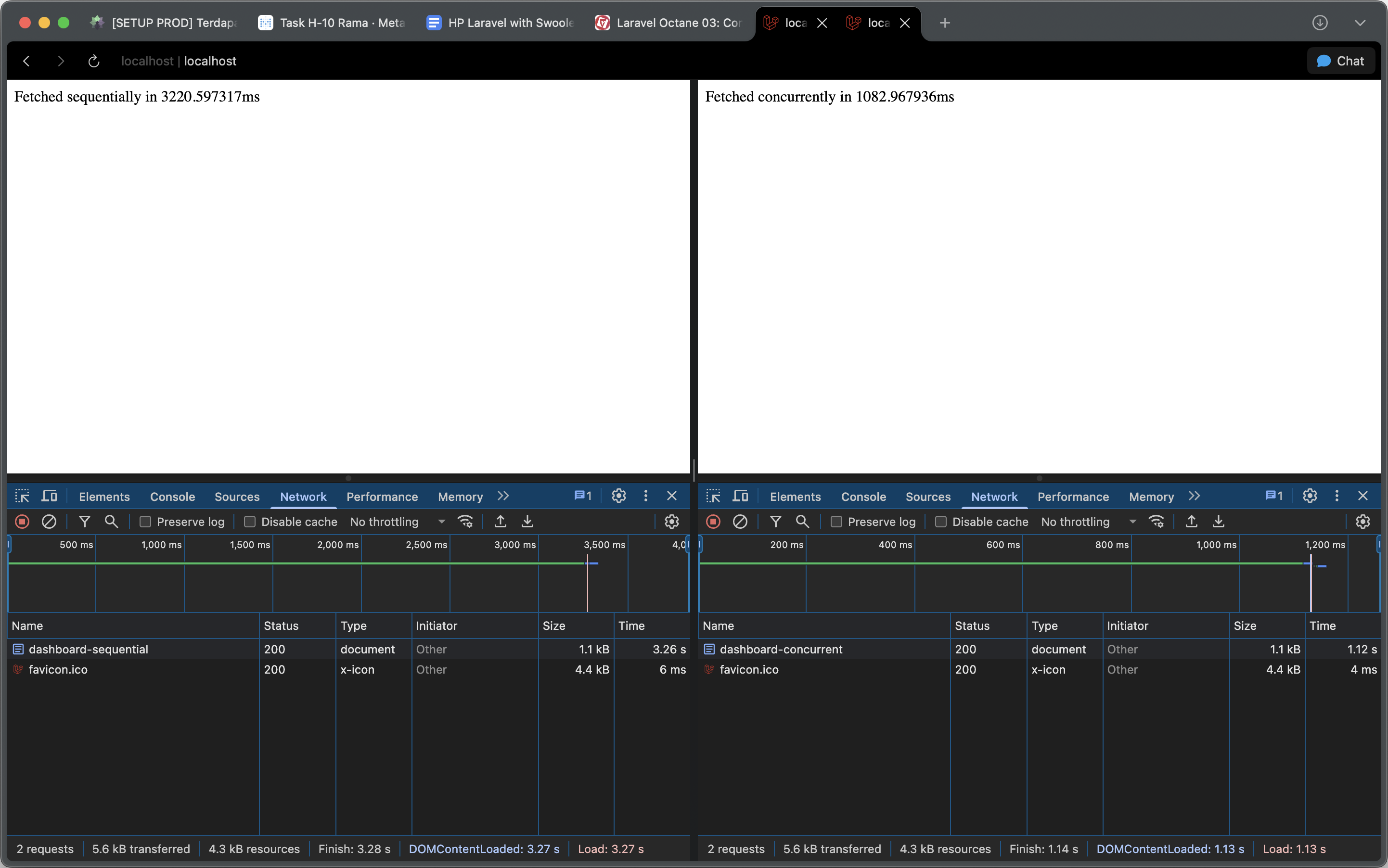Click the 2,000 ms marker on left timeline
This screenshot has width=1388, height=868.
coord(338,545)
